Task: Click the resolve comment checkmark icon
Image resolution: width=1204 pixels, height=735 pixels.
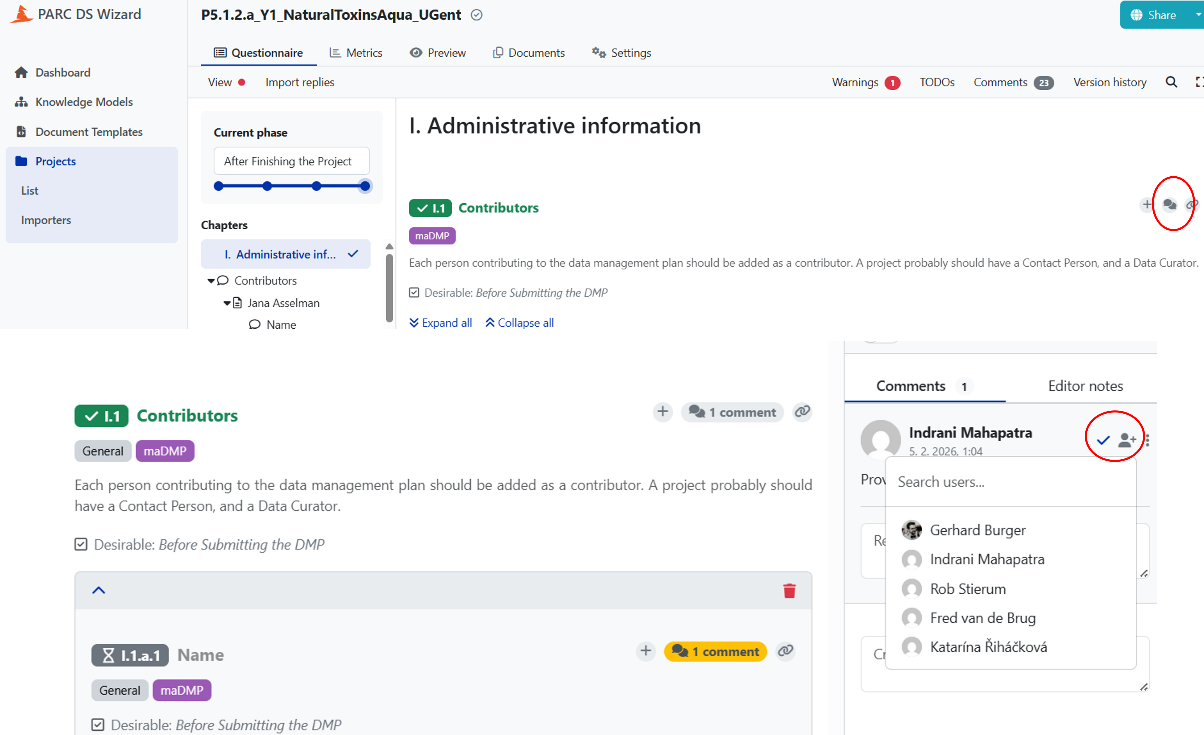Action: [1103, 440]
